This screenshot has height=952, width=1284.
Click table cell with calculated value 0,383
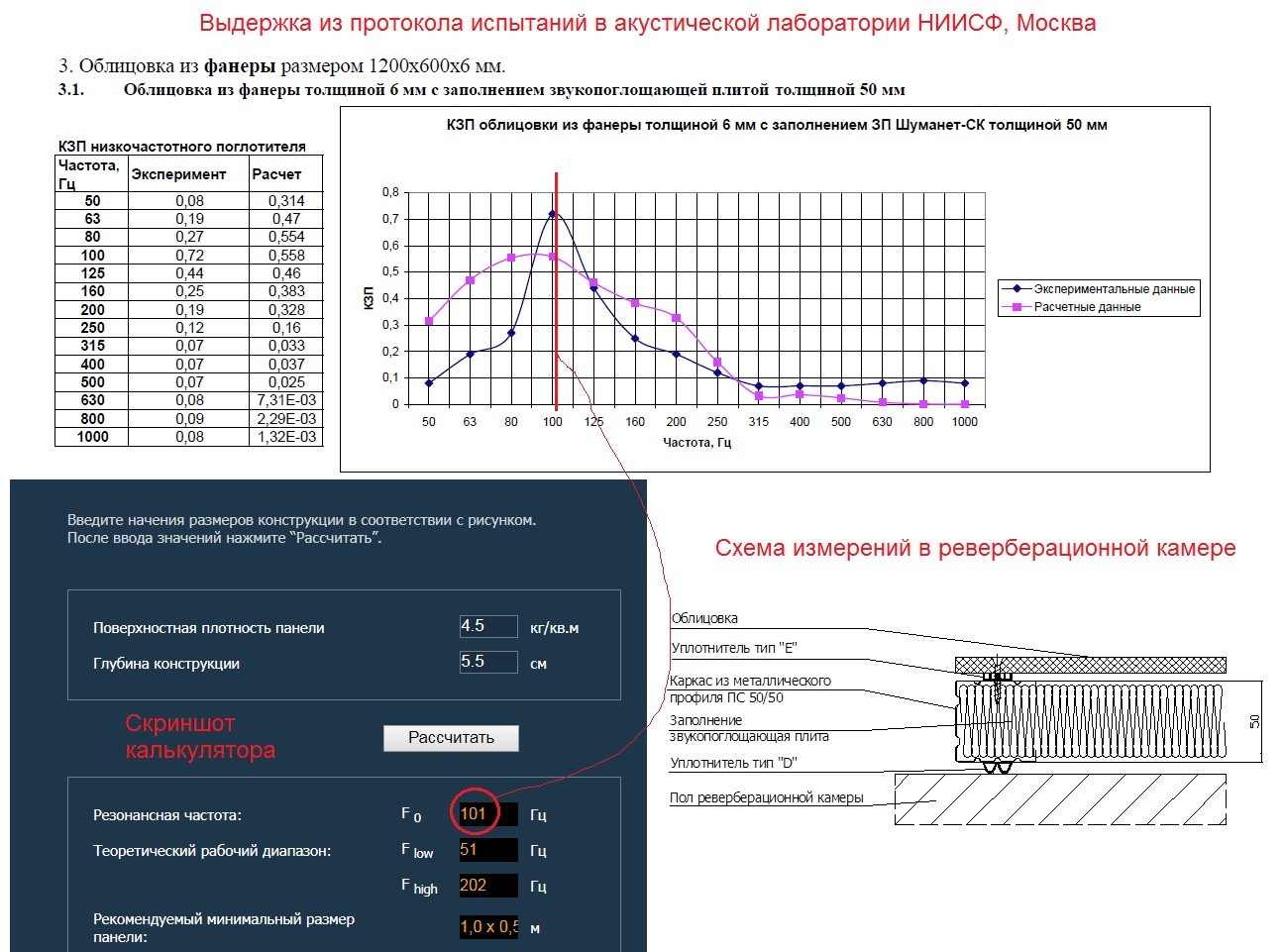coord(285,291)
